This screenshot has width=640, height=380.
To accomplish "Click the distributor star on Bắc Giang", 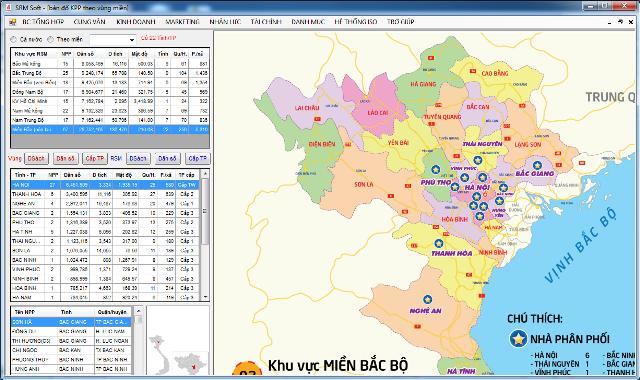I will pyautogui.click(x=537, y=165).
